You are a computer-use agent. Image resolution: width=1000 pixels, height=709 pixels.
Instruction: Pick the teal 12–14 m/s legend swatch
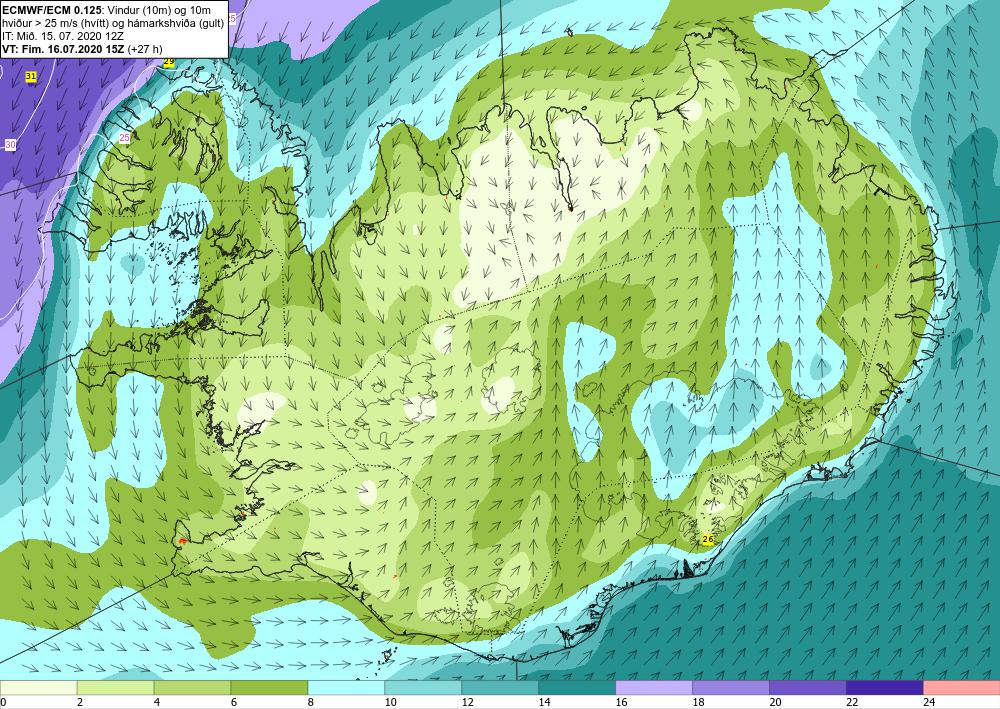click(x=500, y=688)
